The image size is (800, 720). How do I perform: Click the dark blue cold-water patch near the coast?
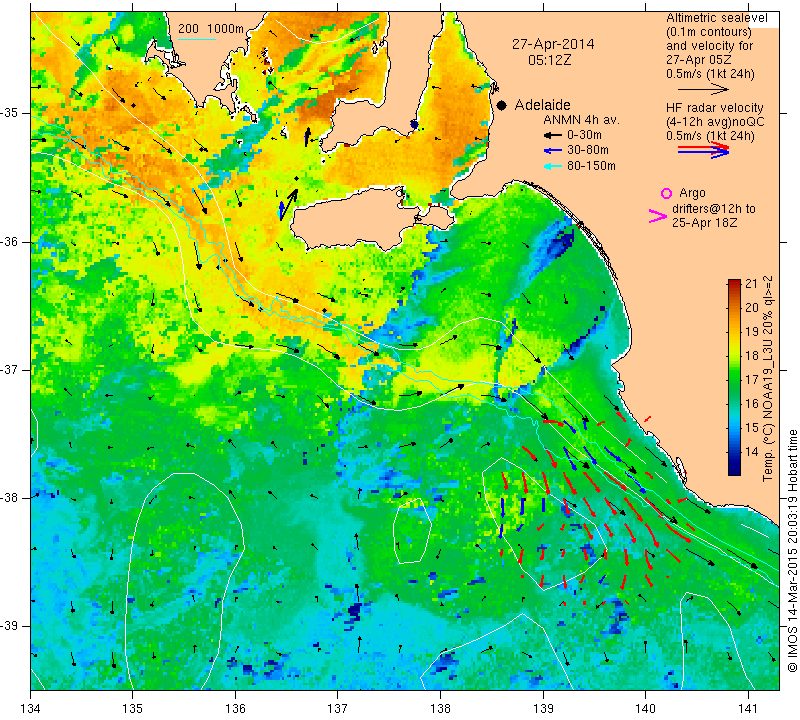(x=560, y=241)
